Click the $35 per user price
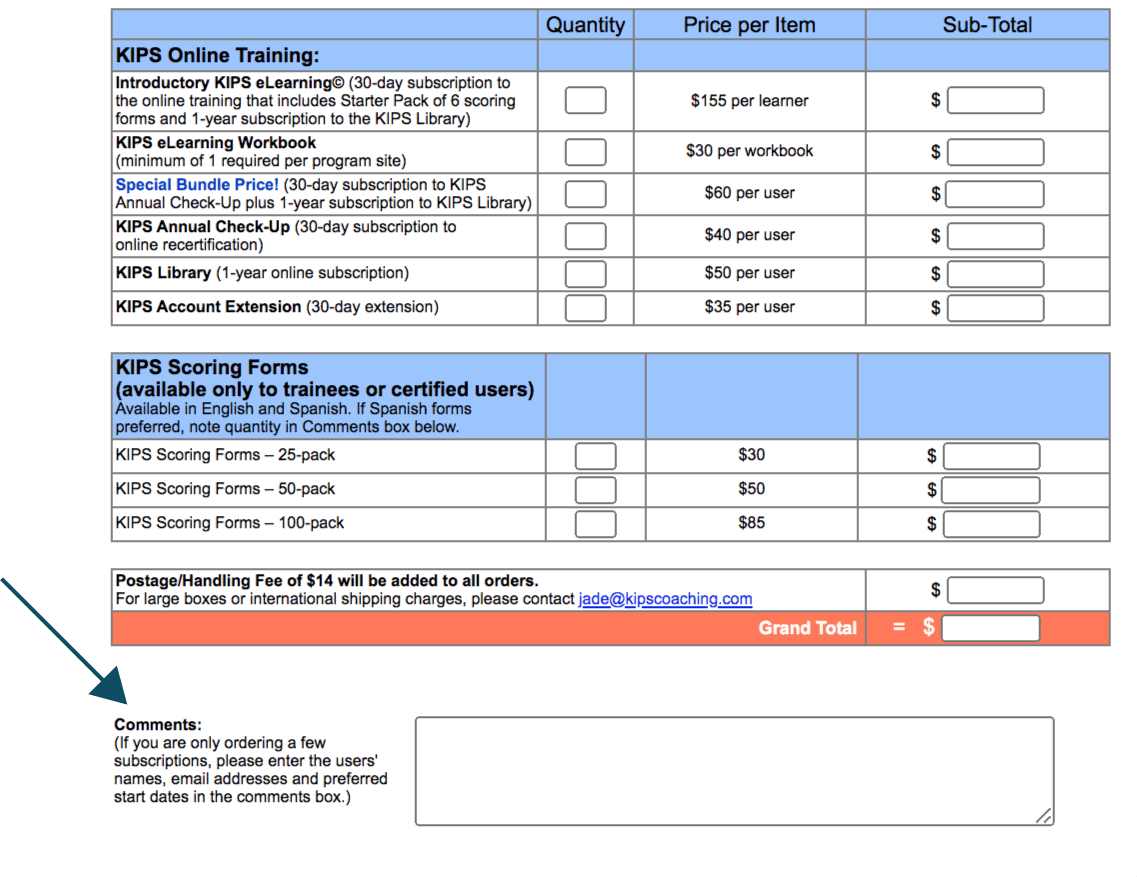The height and width of the screenshot is (877, 1137). 749,307
